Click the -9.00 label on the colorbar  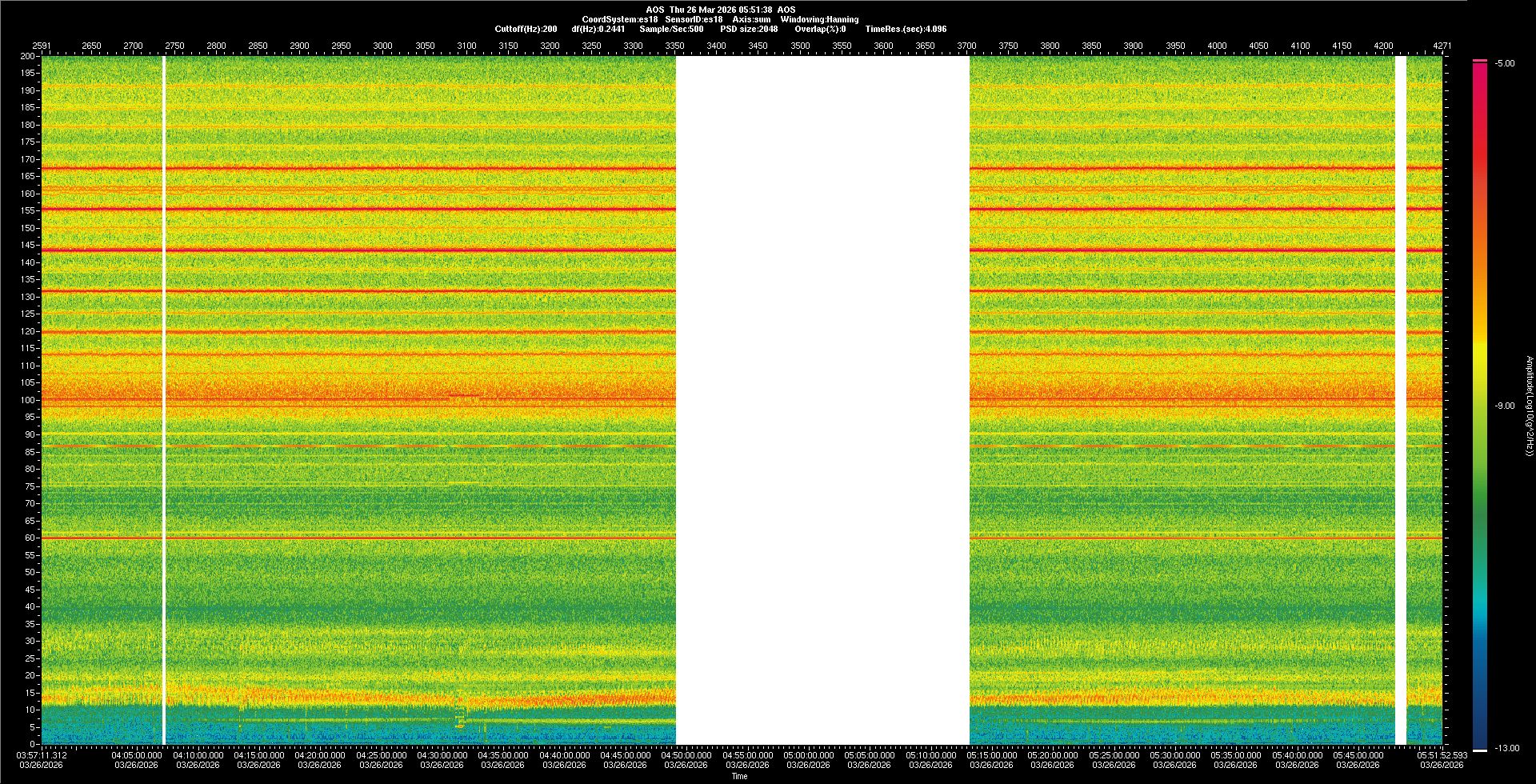1505,406
